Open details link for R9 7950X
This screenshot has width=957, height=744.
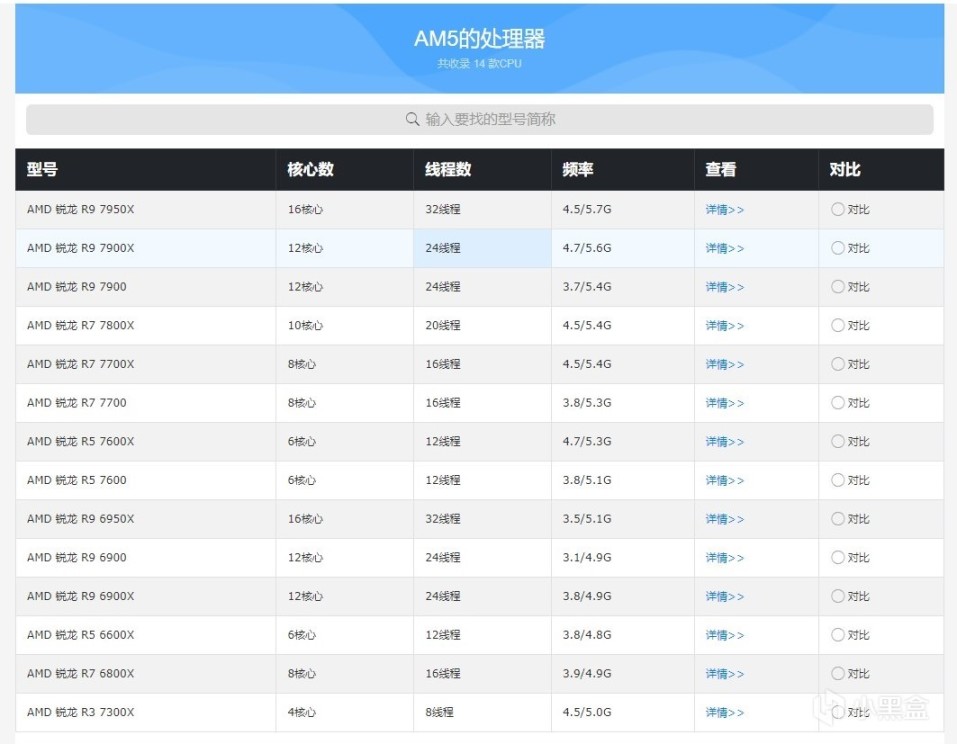click(x=724, y=209)
